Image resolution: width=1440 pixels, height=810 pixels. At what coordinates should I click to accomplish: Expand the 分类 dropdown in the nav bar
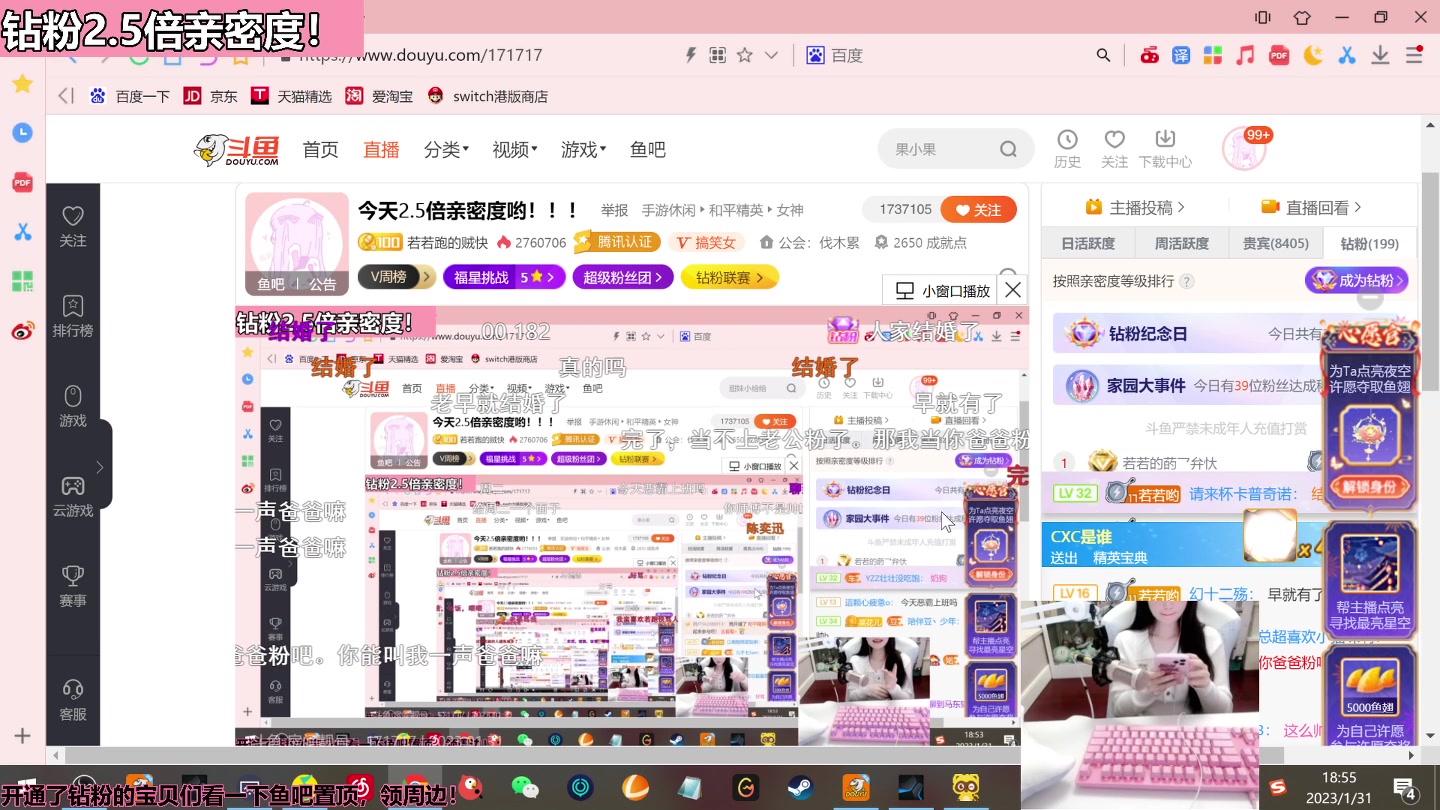coord(444,148)
